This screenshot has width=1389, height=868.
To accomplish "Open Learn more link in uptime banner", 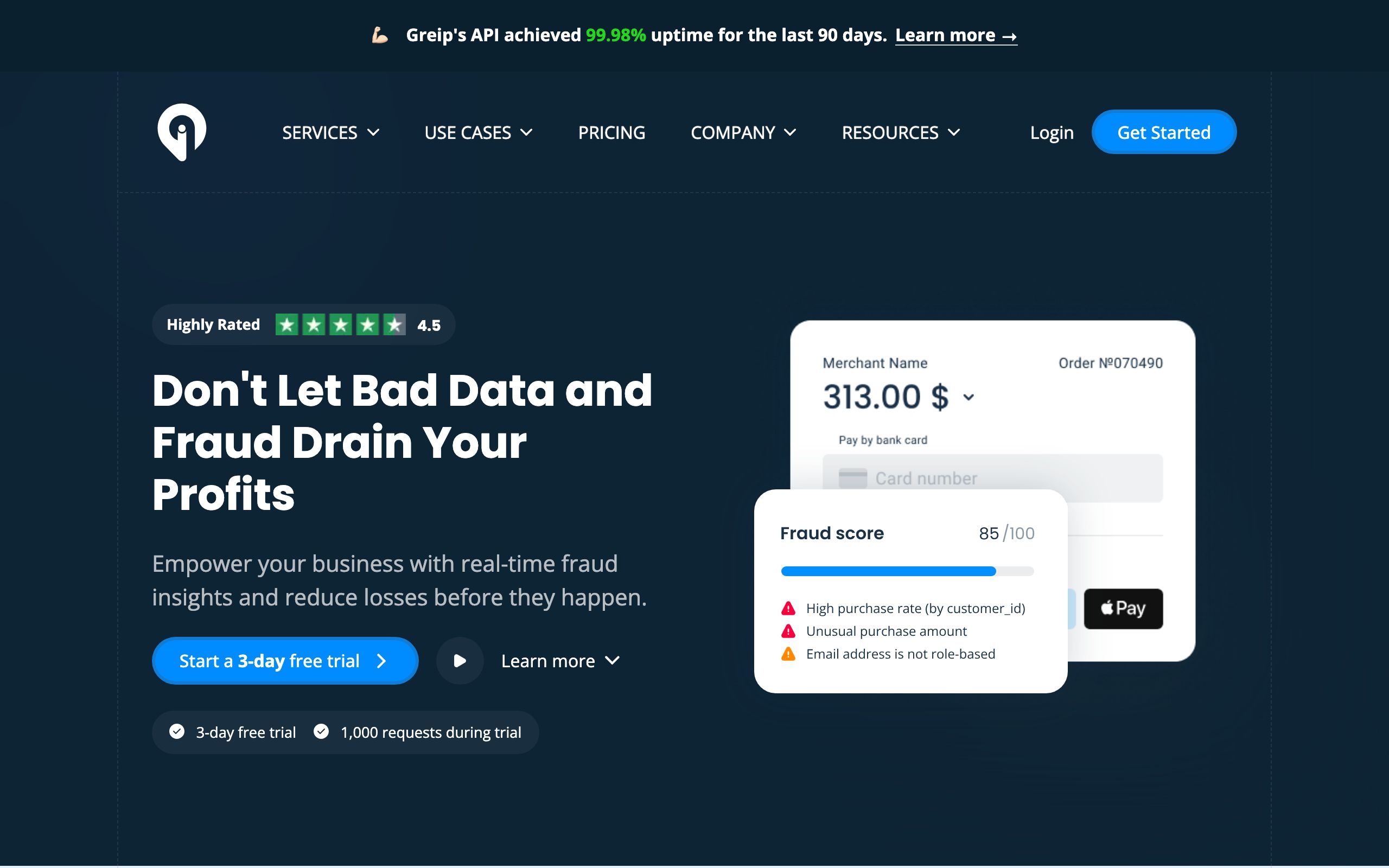I will [x=956, y=35].
